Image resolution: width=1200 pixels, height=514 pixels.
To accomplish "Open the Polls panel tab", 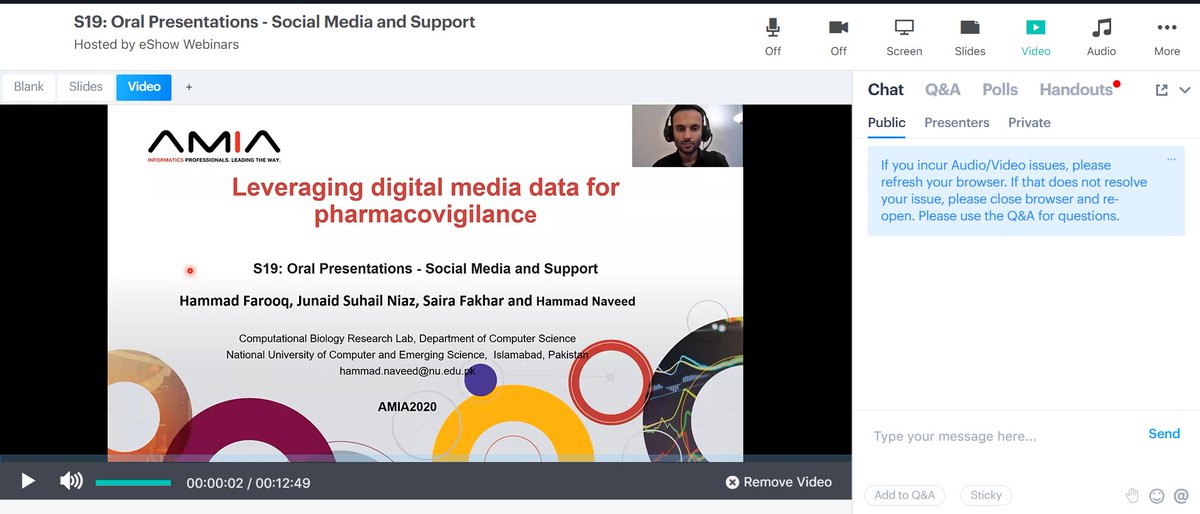I will click(1000, 89).
